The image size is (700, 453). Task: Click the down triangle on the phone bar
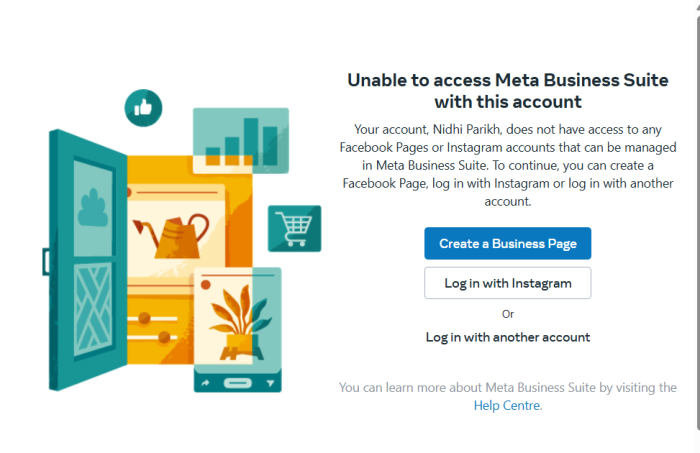(x=271, y=383)
